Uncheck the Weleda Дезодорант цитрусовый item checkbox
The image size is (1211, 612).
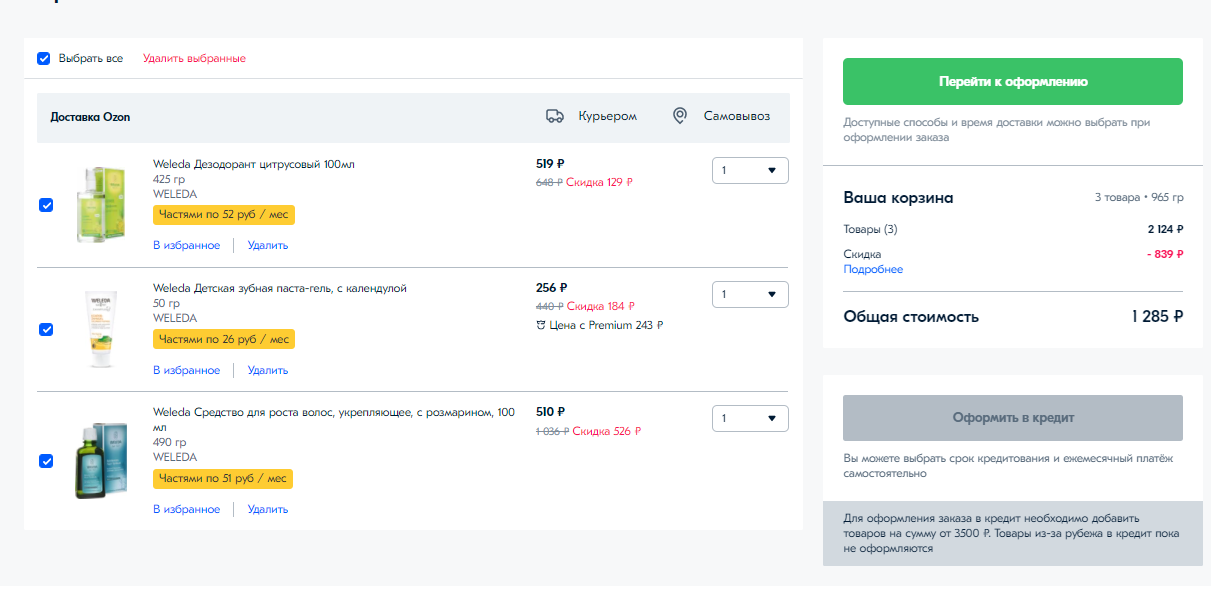pos(46,205)
